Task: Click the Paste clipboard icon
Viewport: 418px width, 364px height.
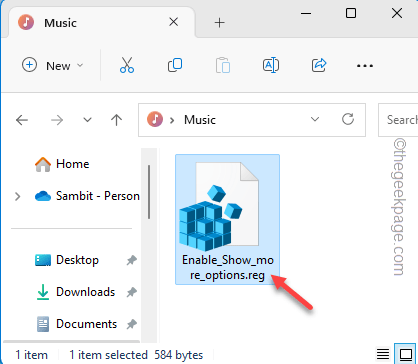Action: [223, 65]
